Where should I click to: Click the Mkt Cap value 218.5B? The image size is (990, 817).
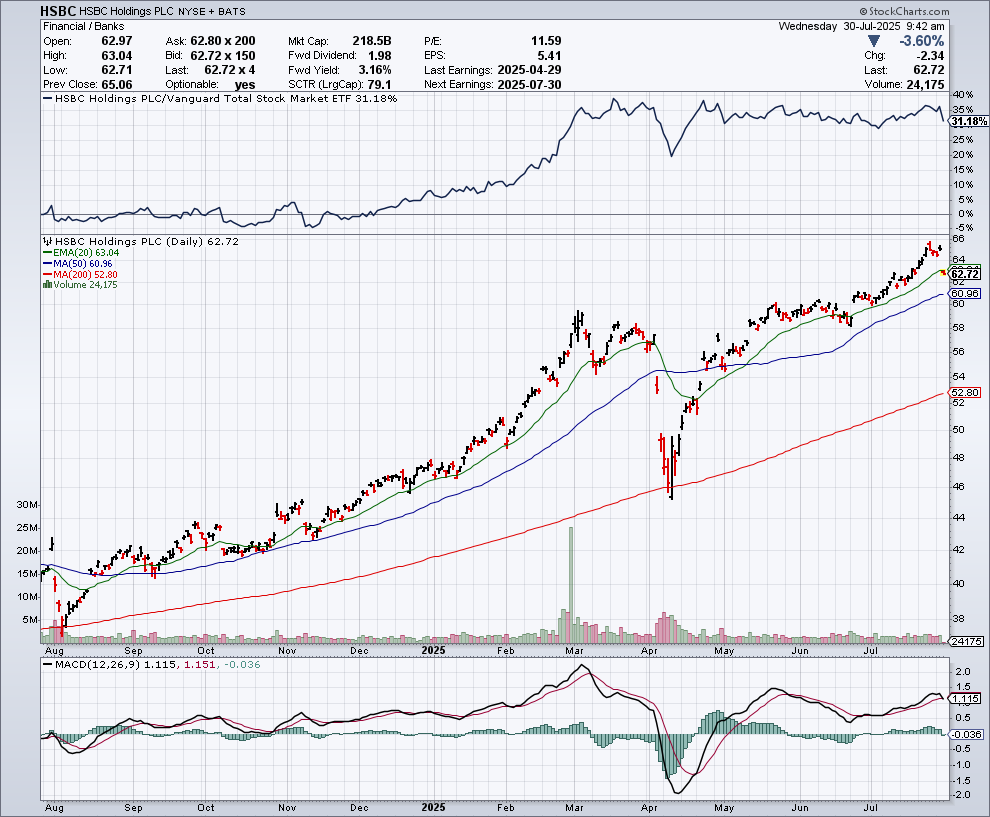(x=372, y=41)
